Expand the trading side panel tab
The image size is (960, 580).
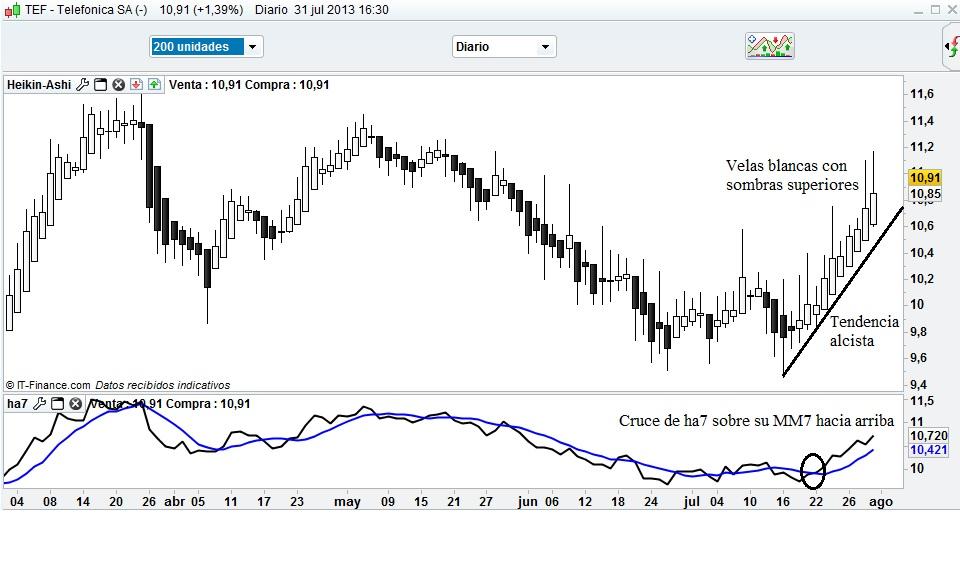(x=951, y=46)
